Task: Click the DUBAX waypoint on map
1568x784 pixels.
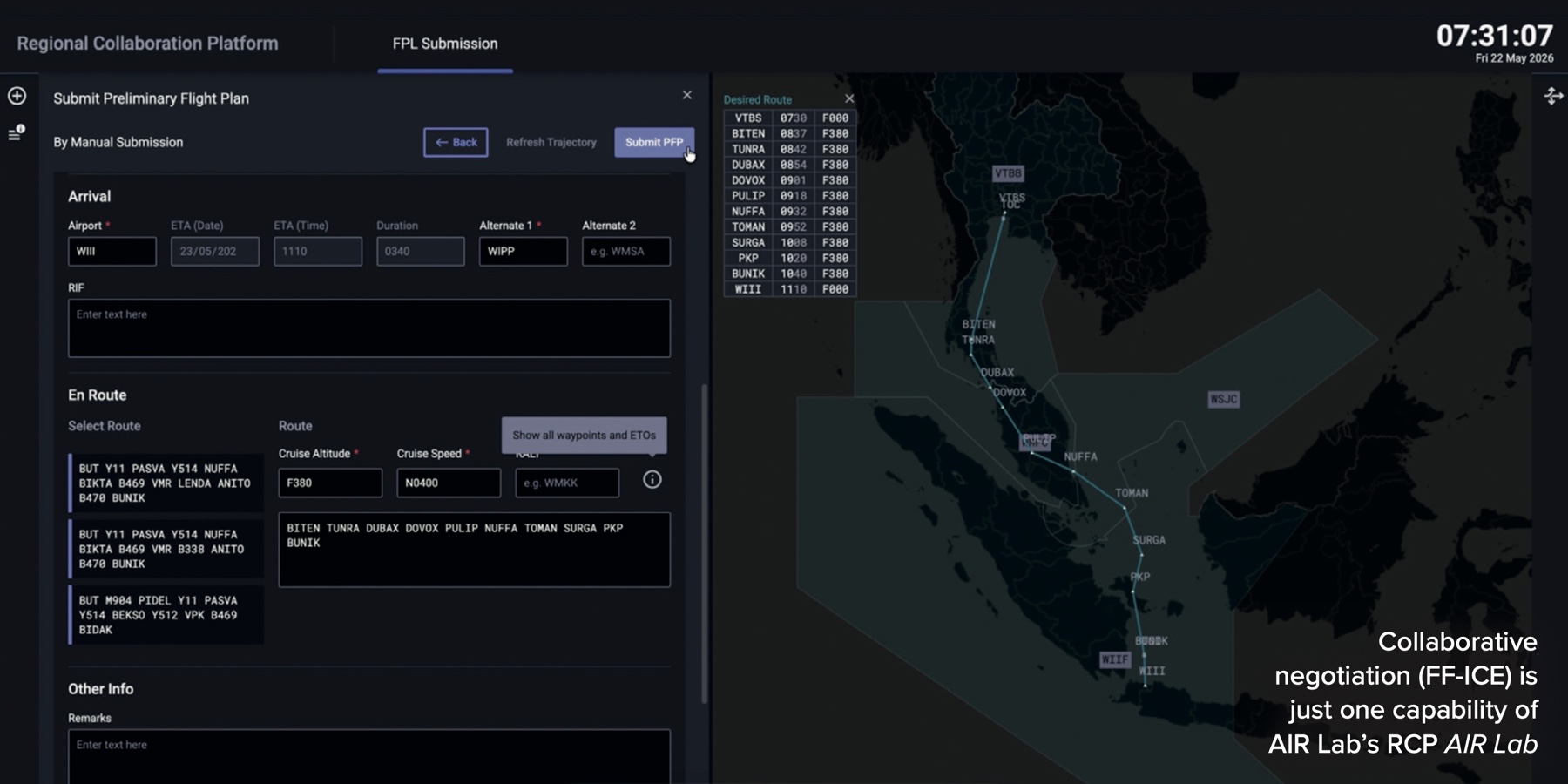Action: [x=997, y=372]
